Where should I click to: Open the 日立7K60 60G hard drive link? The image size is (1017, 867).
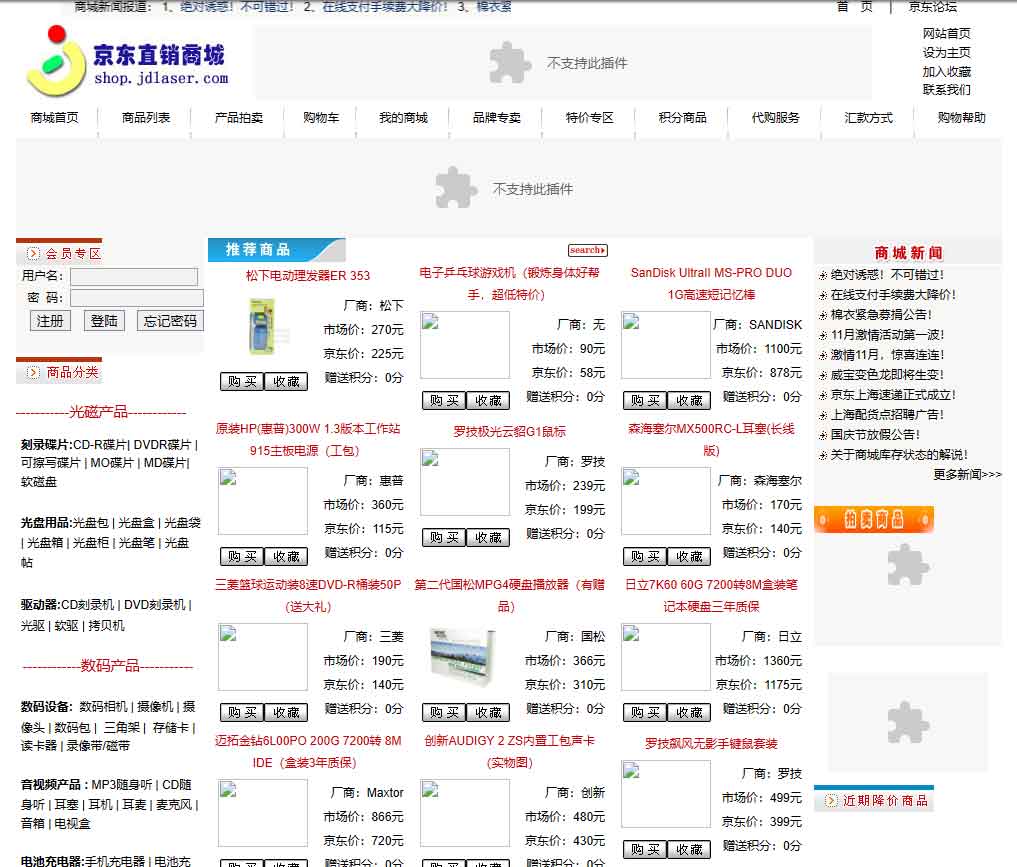pos(712,595)
